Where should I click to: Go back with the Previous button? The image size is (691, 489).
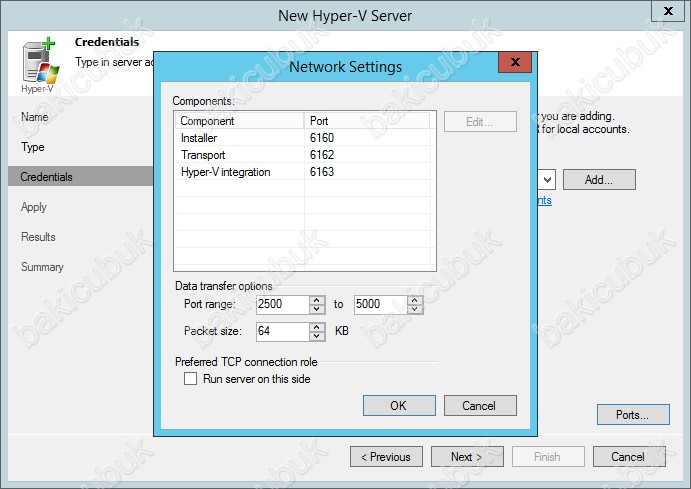coord(386,457)
